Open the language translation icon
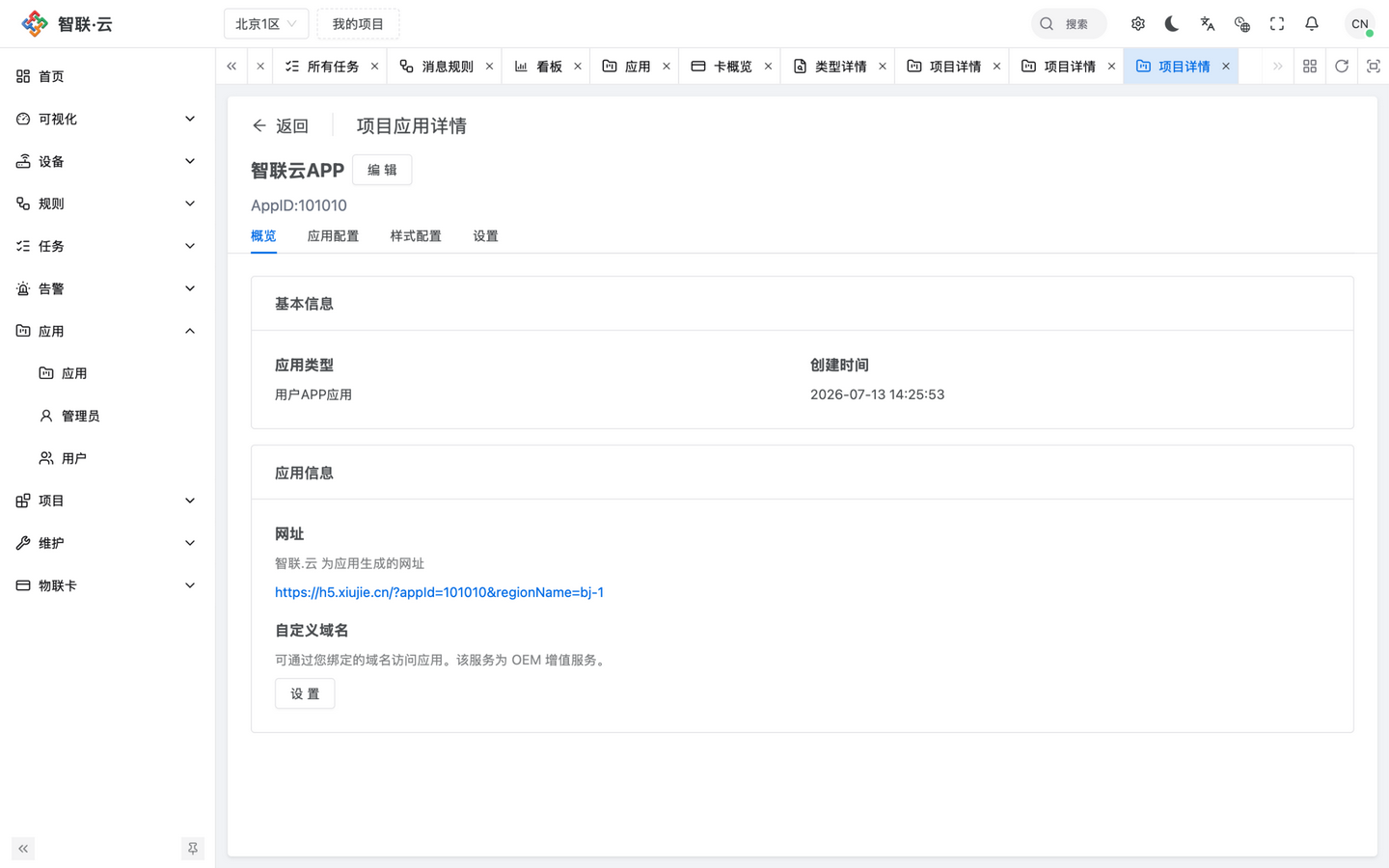This screenshot has width=1389, height=868. pos(1208,24)
